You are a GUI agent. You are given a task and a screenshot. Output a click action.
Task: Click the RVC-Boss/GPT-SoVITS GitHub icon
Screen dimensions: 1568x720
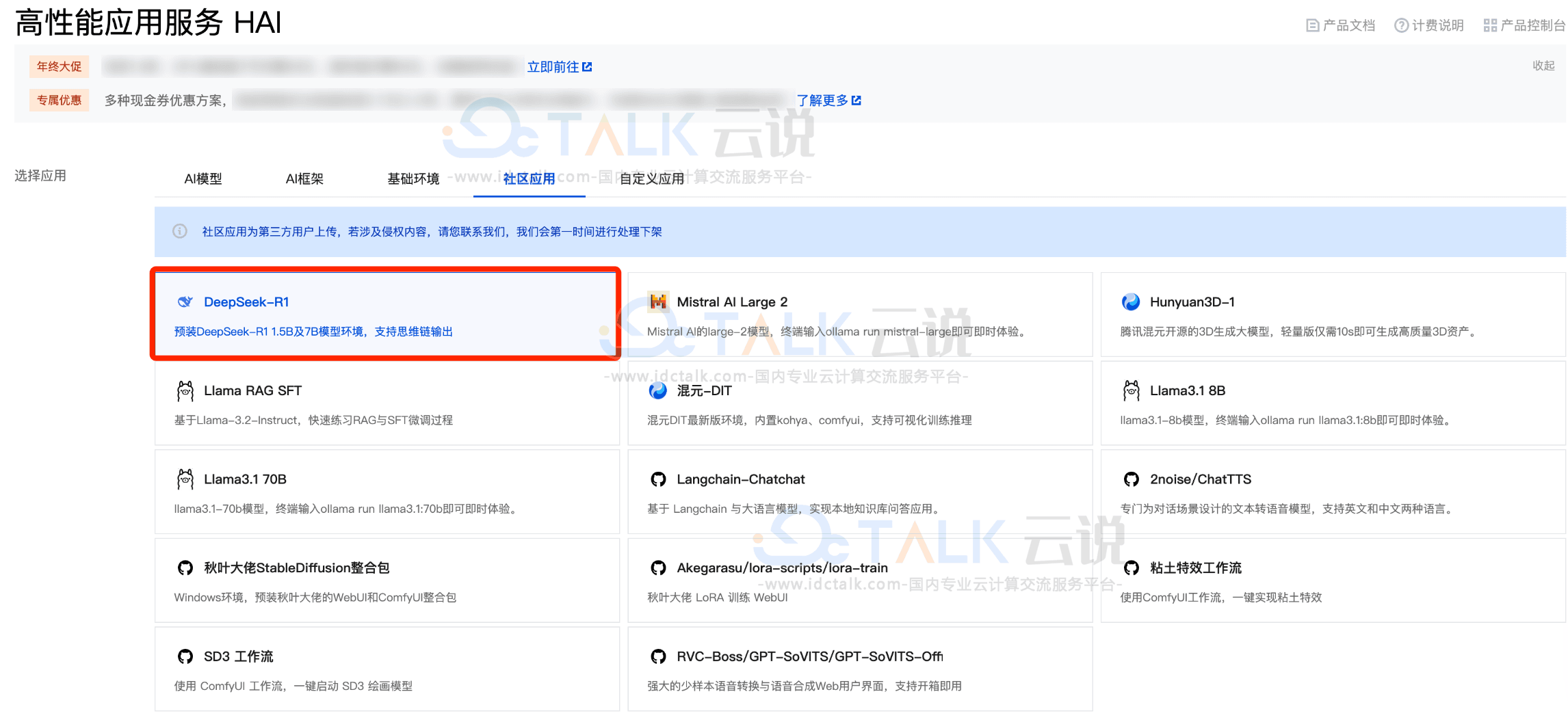(x=658, y=656)
